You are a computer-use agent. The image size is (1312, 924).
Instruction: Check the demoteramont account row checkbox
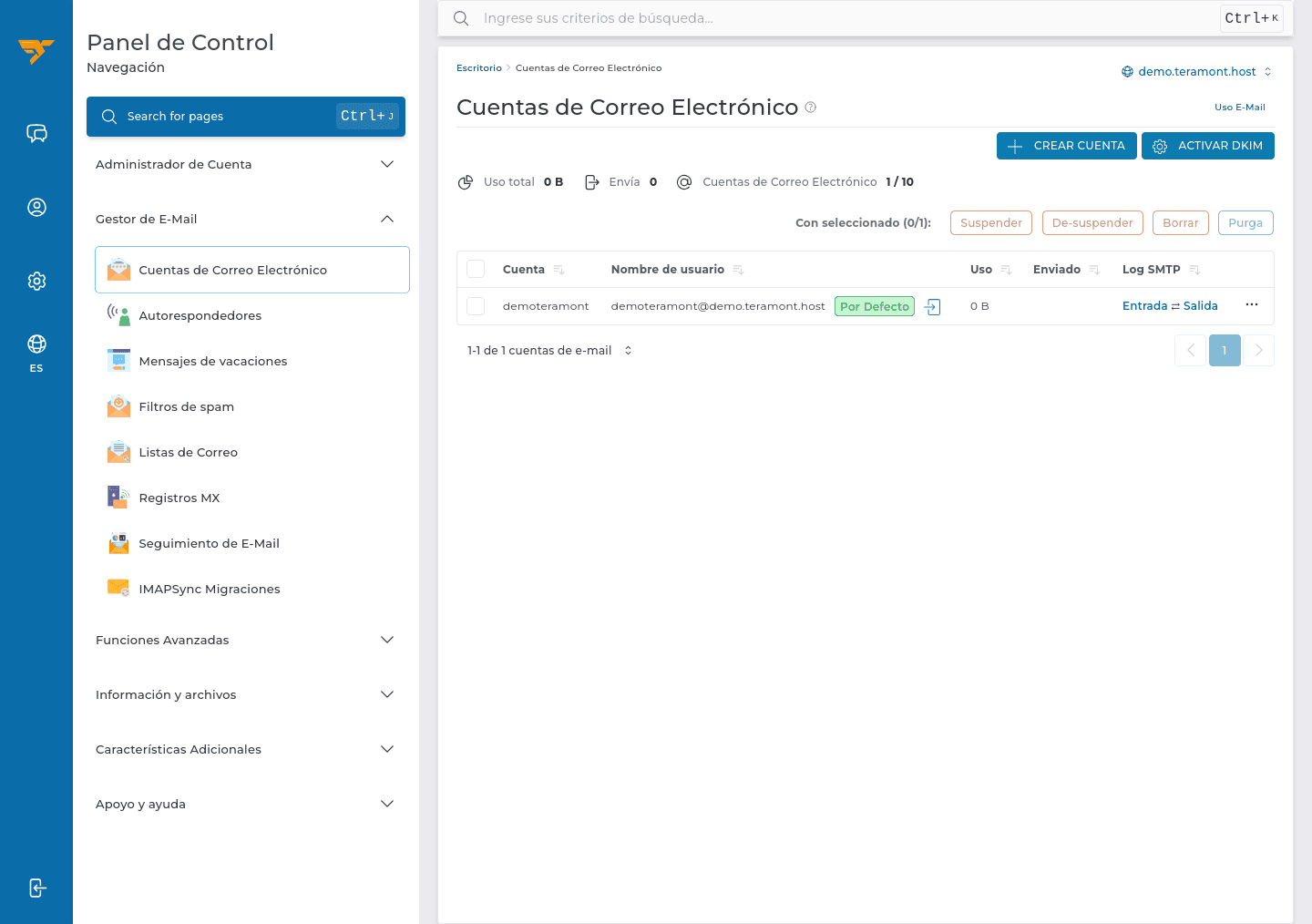[x=476, y=306]
